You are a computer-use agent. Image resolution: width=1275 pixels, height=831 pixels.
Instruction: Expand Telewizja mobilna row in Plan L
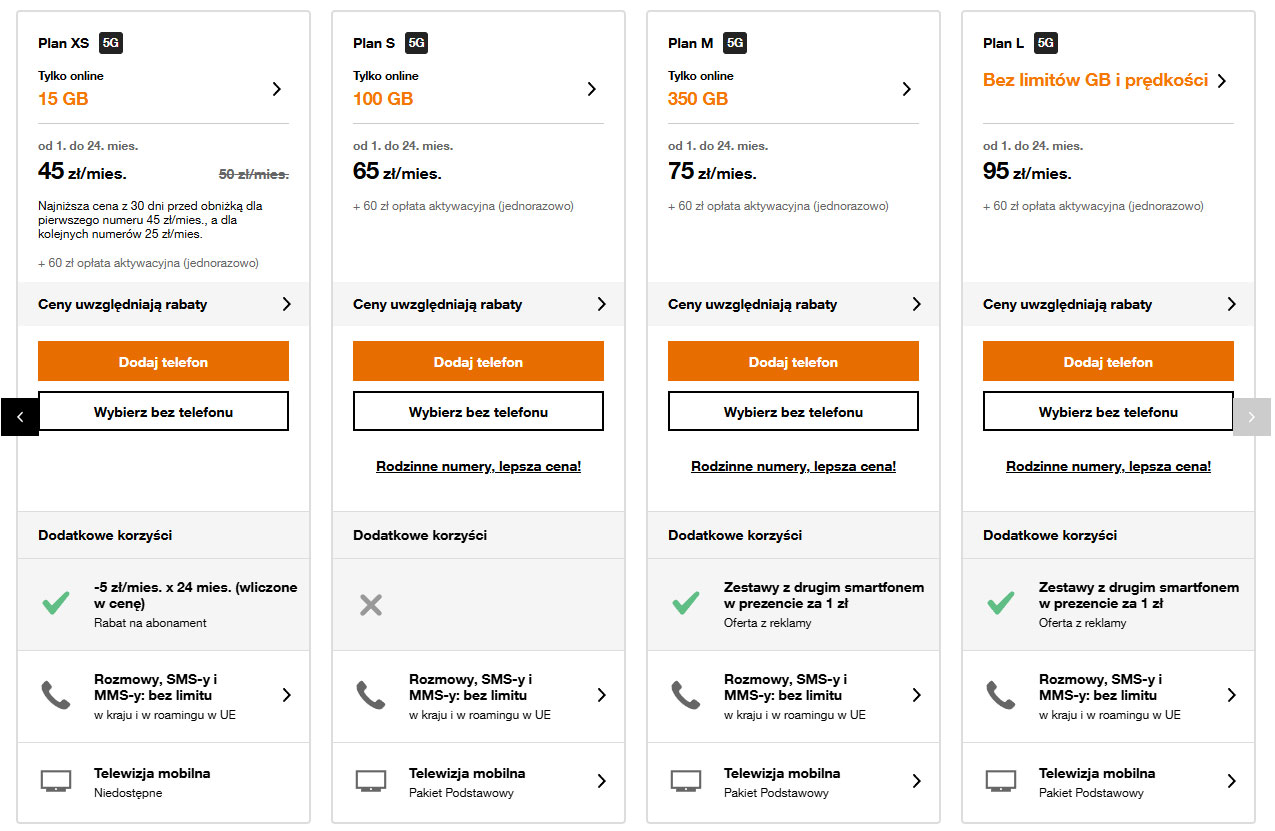click(1231, 781)
